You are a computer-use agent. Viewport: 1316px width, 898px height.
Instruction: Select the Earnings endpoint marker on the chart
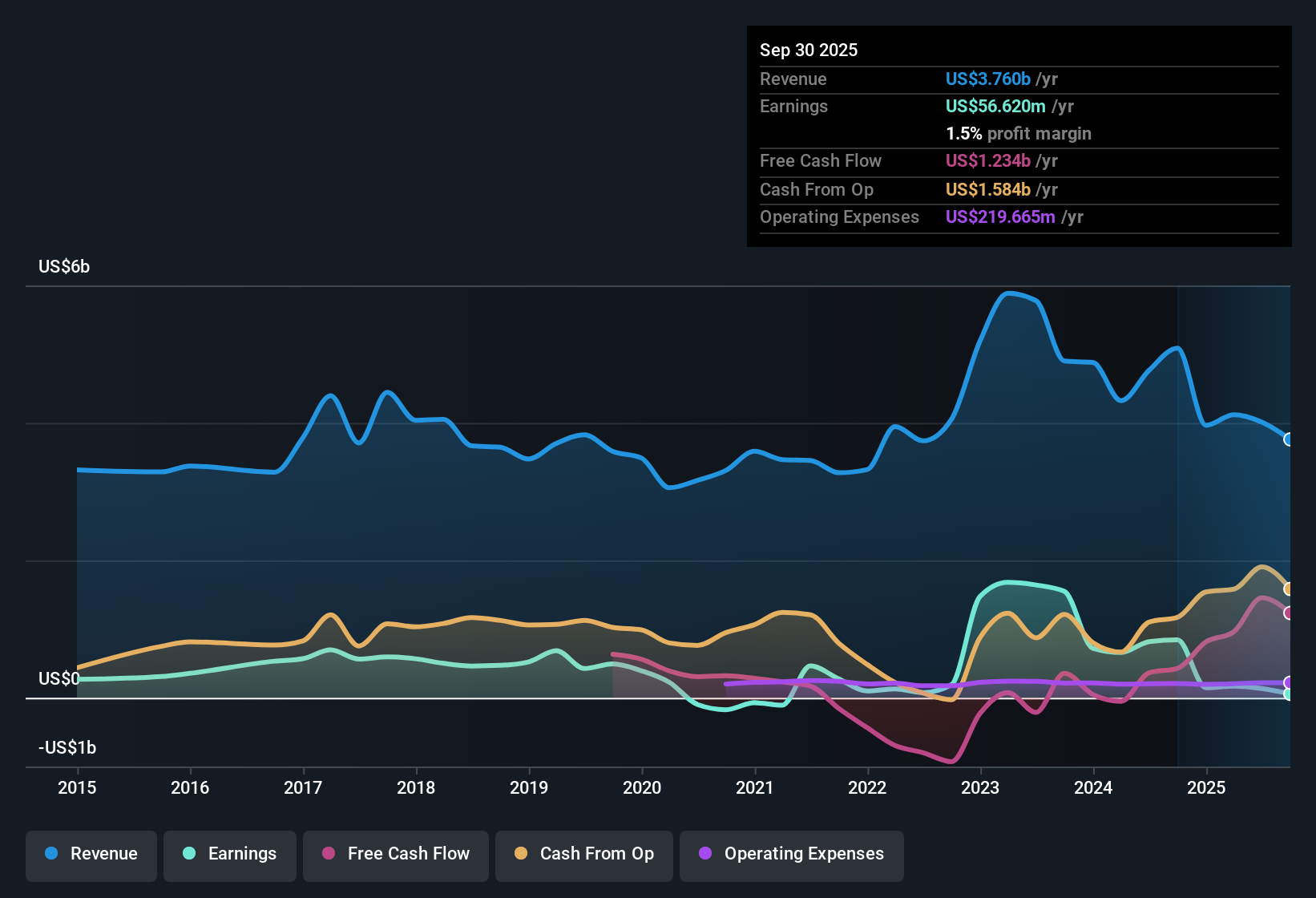coord(1289,694)
